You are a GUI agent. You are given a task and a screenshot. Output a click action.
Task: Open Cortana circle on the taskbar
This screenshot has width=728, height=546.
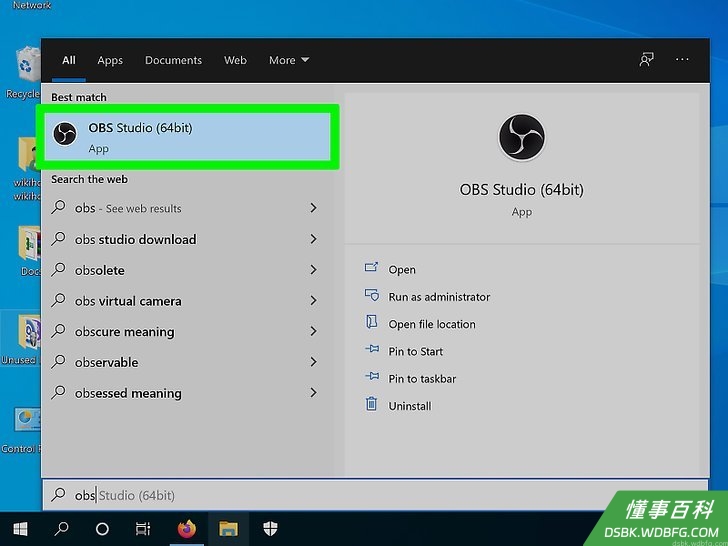[x=102, y=529]
